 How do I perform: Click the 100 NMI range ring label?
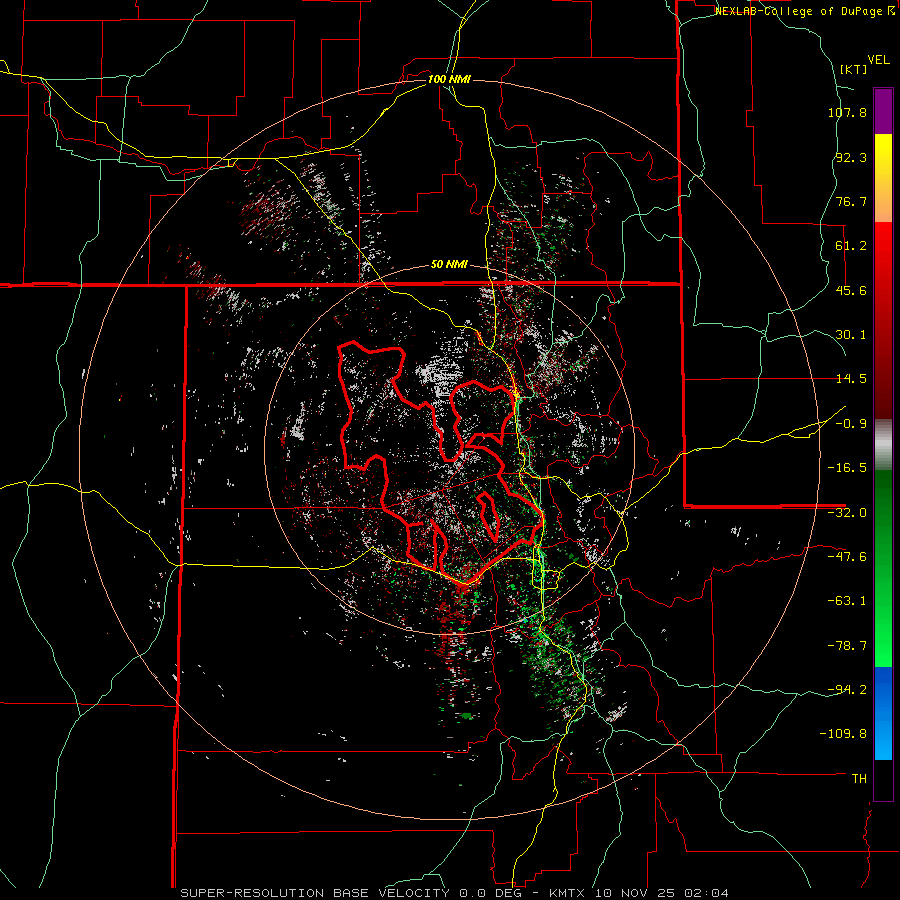coord(449,79)
